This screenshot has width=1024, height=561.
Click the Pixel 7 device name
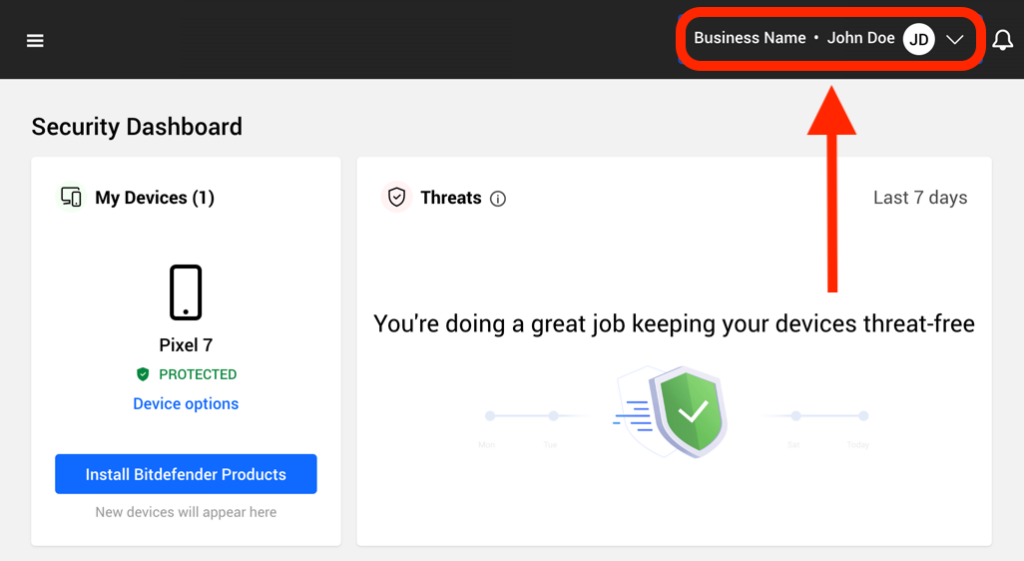pos(185,345)
